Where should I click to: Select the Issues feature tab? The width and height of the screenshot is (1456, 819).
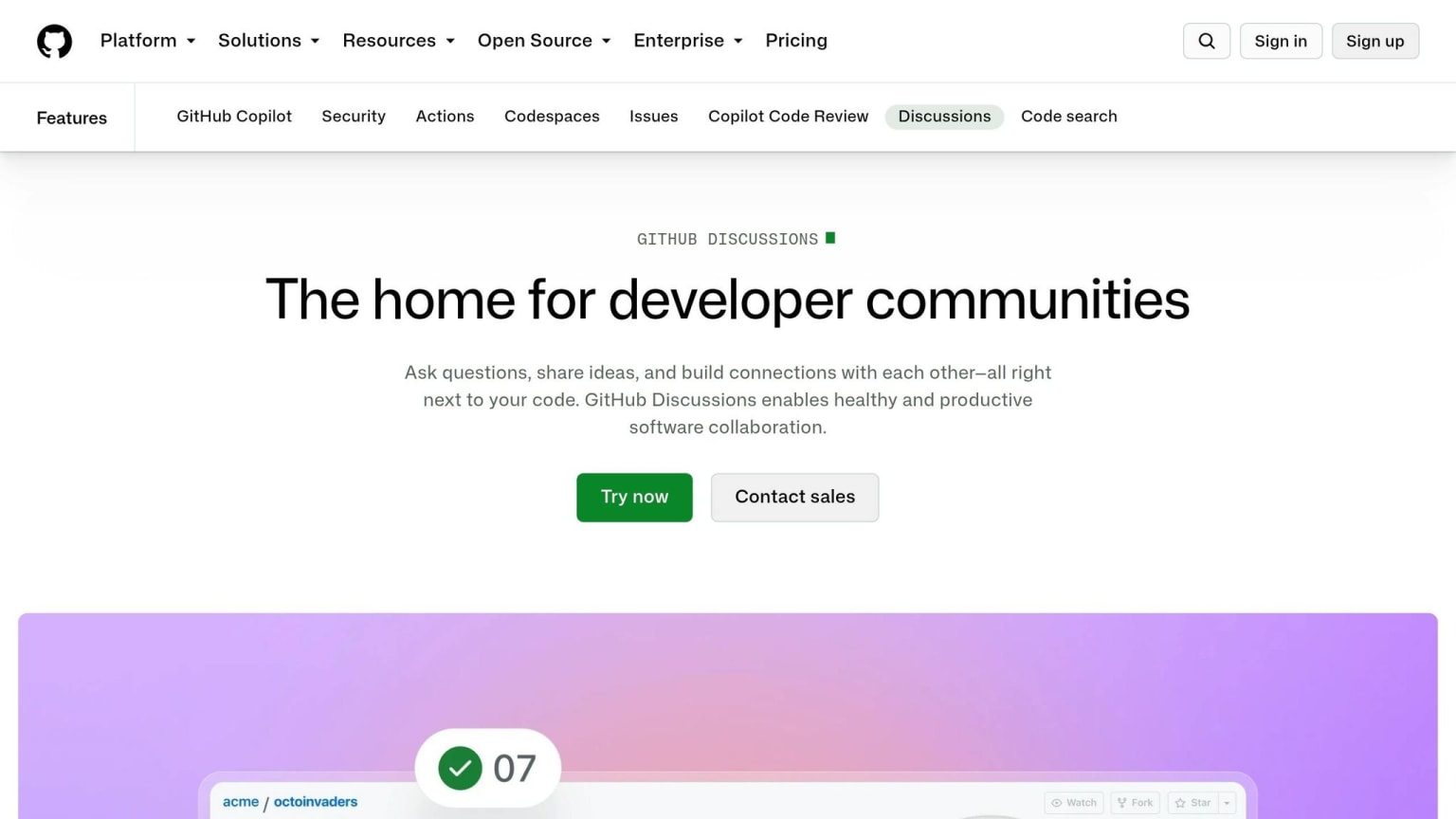(654, 117)
